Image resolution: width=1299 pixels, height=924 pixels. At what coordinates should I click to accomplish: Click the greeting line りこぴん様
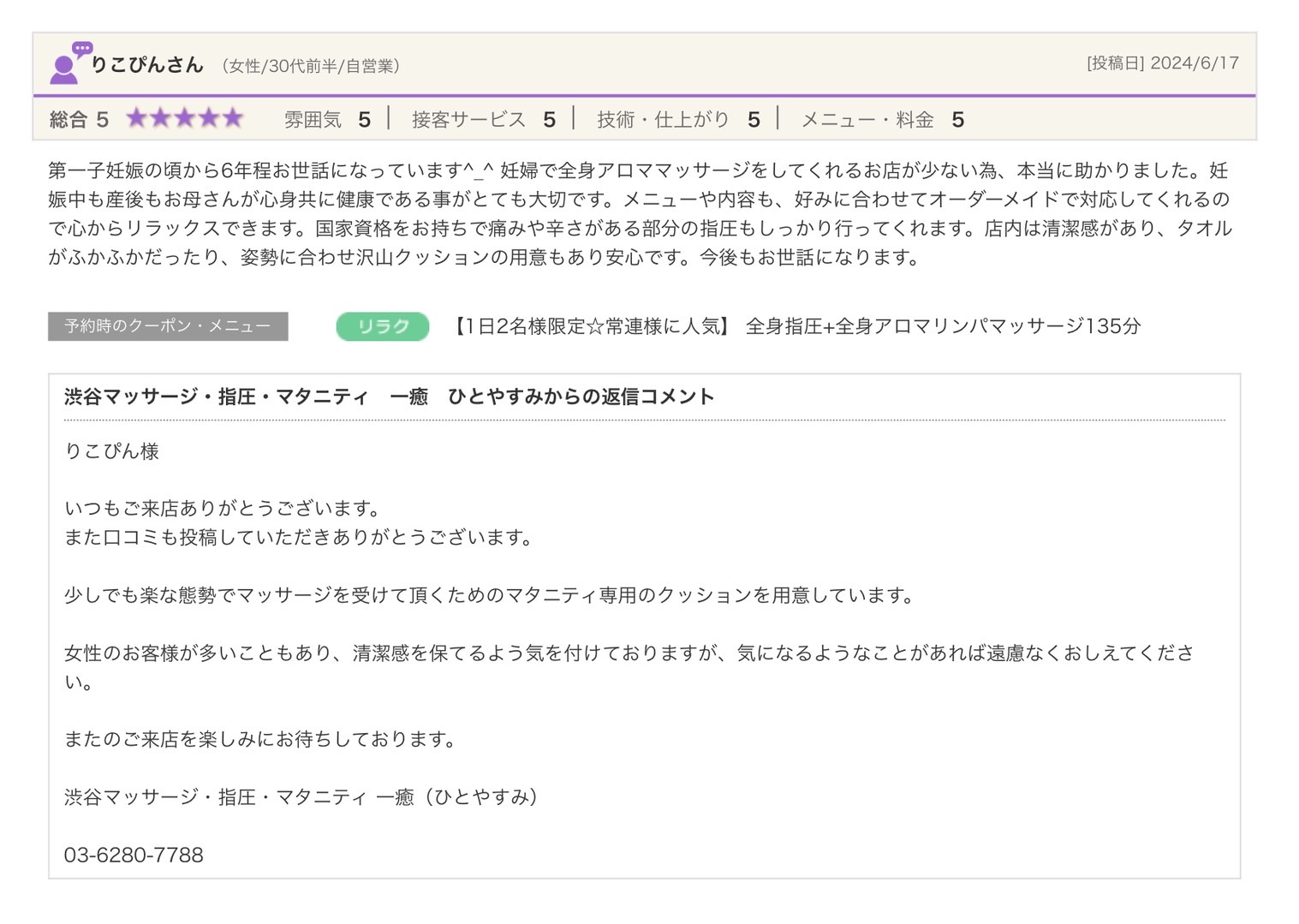[111, 451]
